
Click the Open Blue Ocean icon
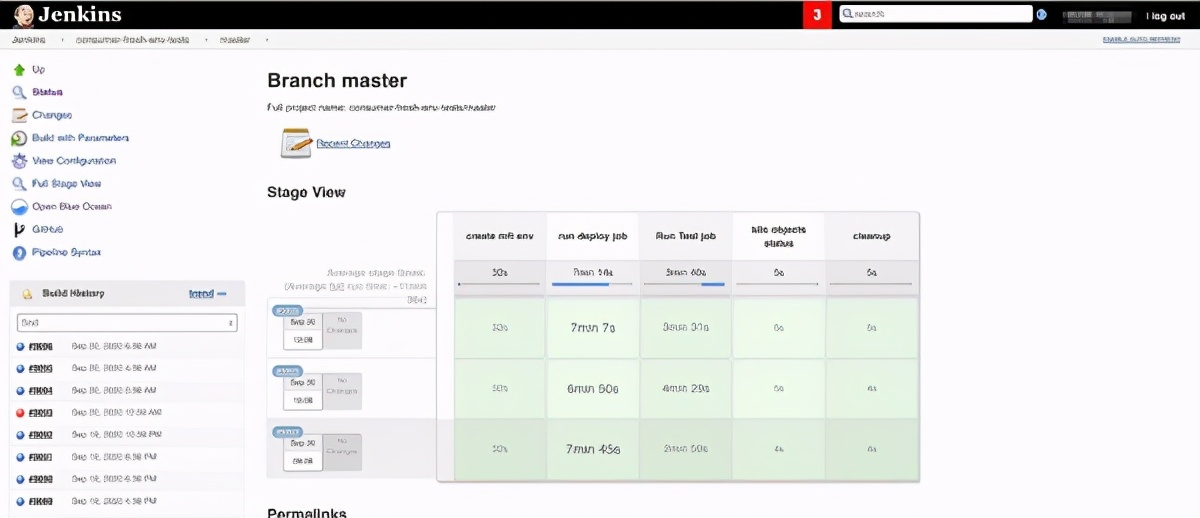tap(18, 207)
